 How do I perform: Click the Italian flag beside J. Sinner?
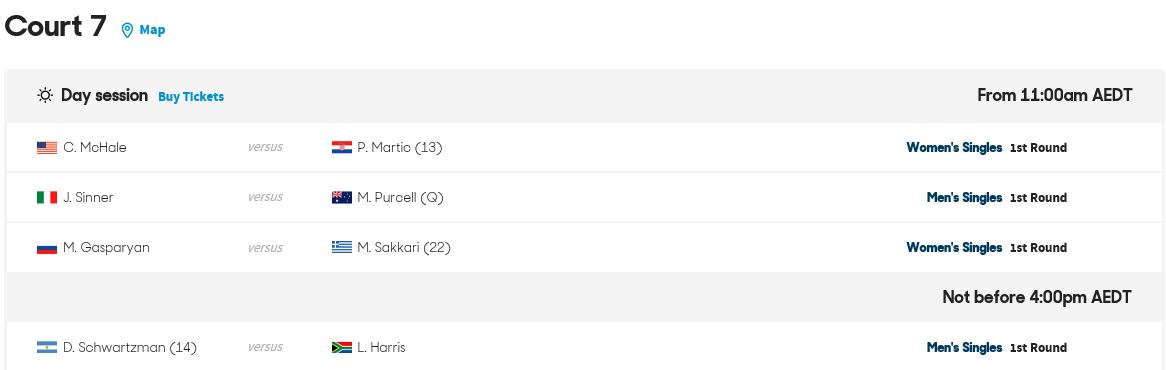[47, 198]
